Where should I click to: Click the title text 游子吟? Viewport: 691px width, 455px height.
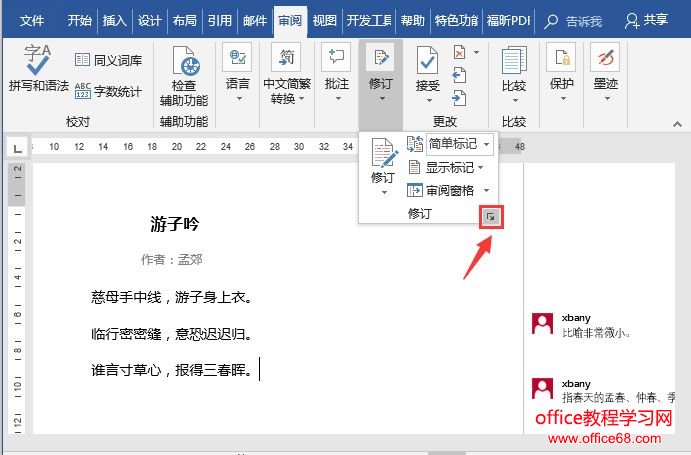point(175,224)
